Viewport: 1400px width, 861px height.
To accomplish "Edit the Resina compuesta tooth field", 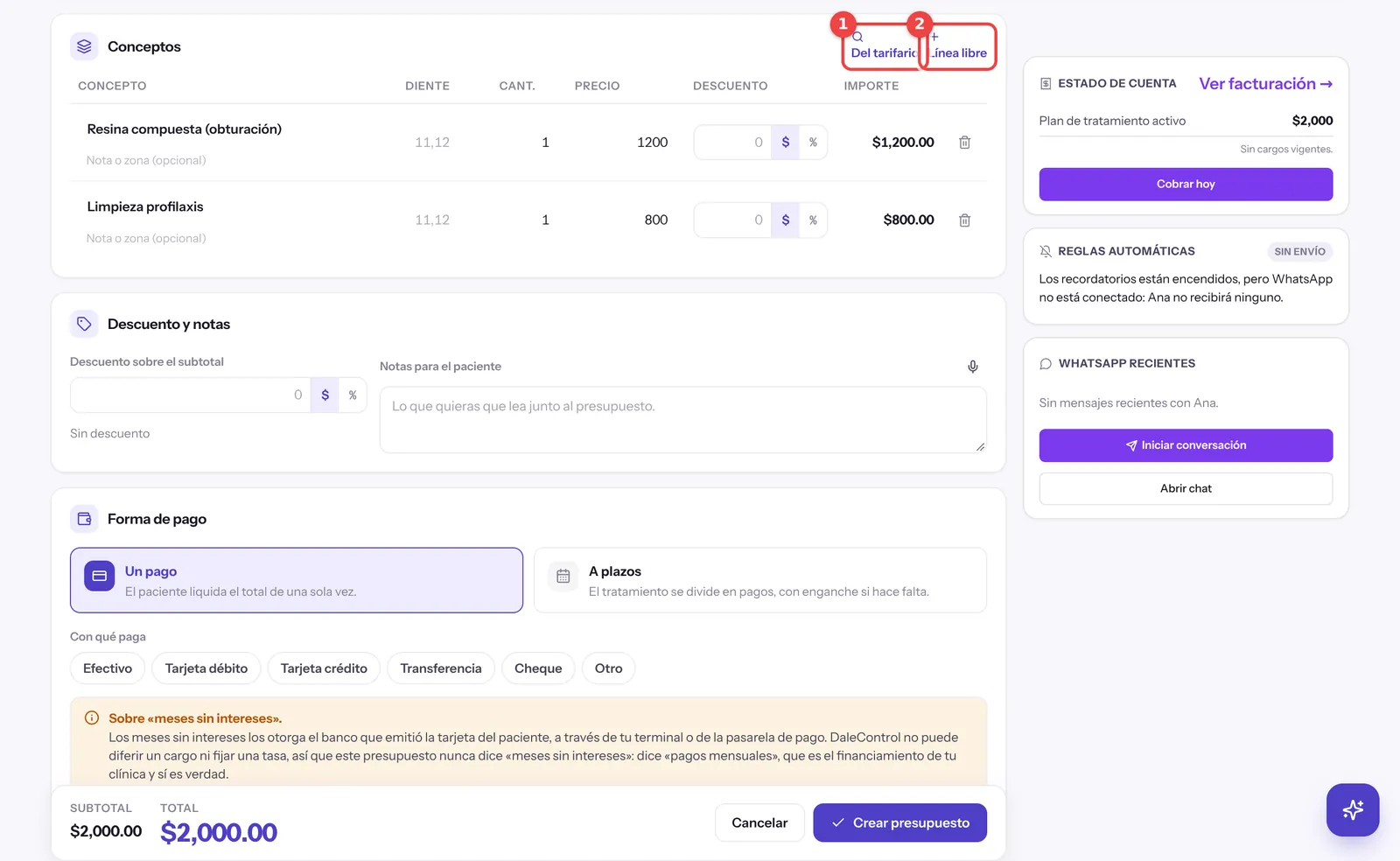I will coord(432,143).
